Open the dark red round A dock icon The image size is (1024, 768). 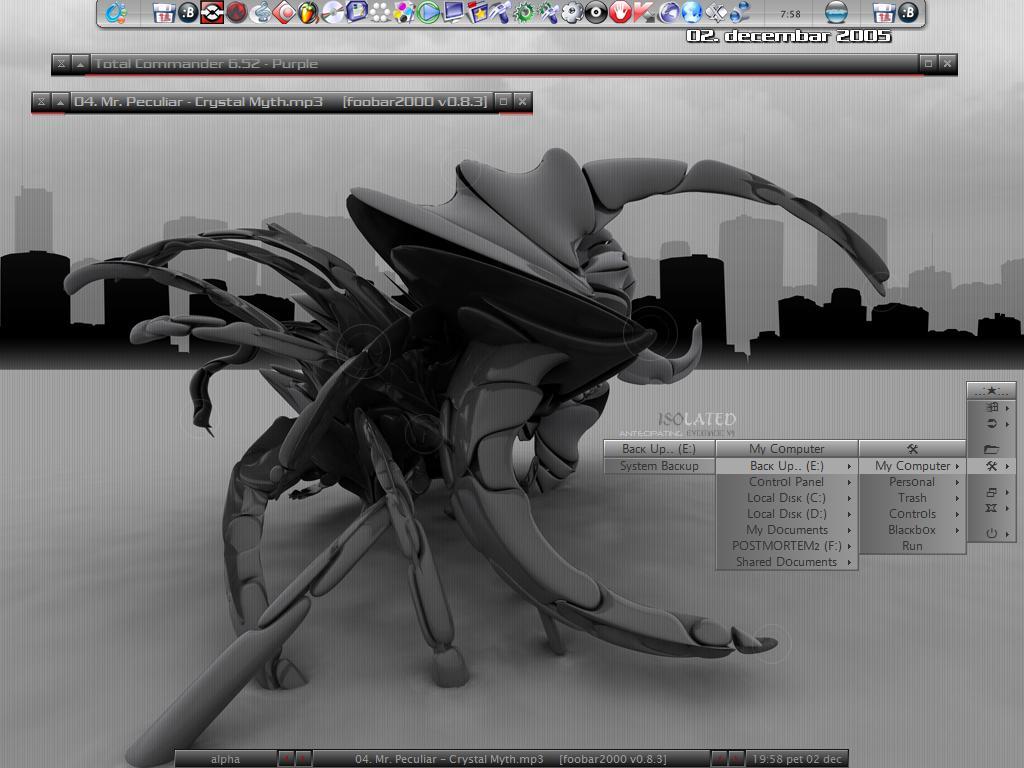point(236,12)
